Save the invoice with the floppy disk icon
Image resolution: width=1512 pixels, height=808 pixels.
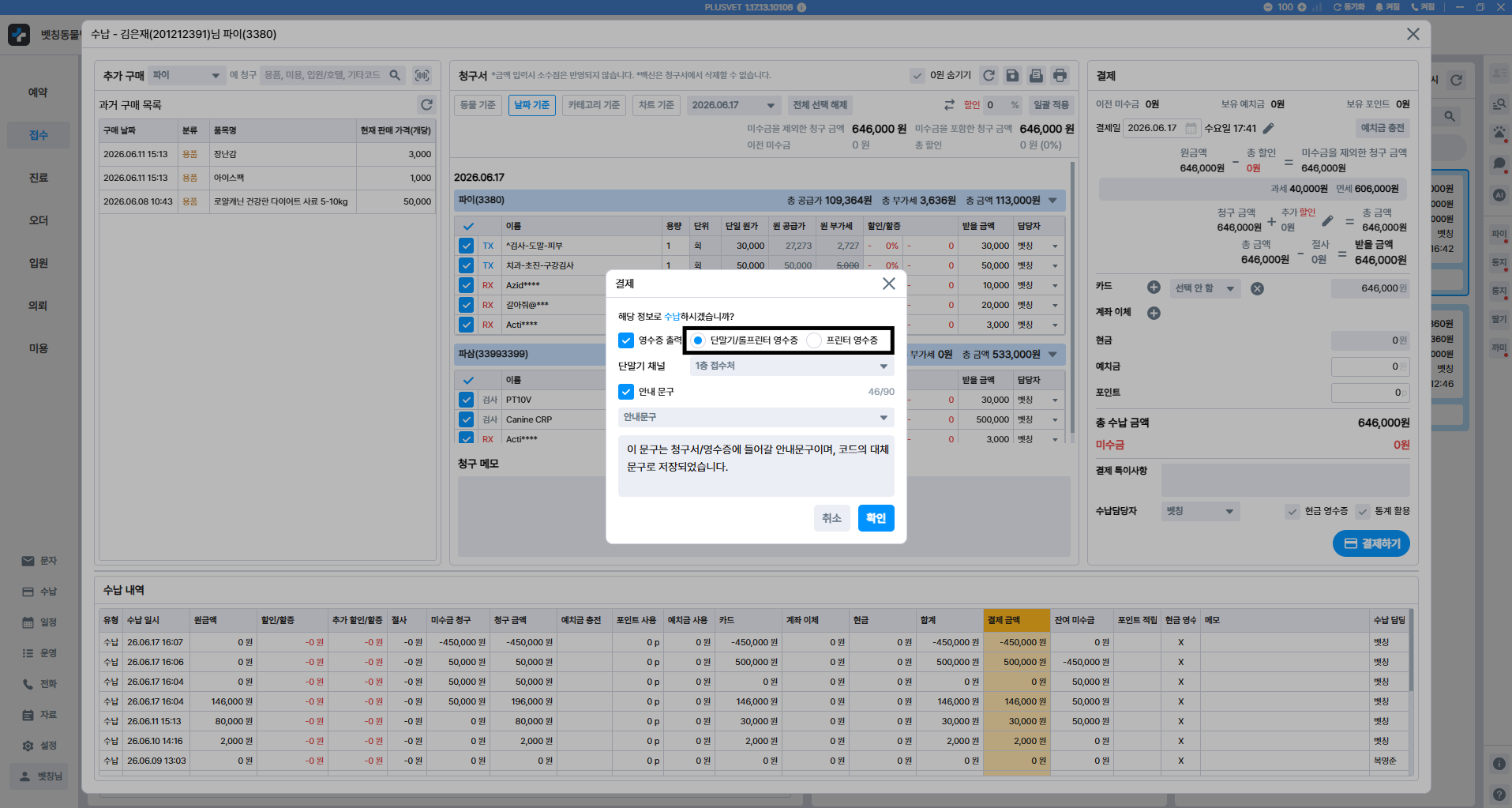pos(1012,75)
